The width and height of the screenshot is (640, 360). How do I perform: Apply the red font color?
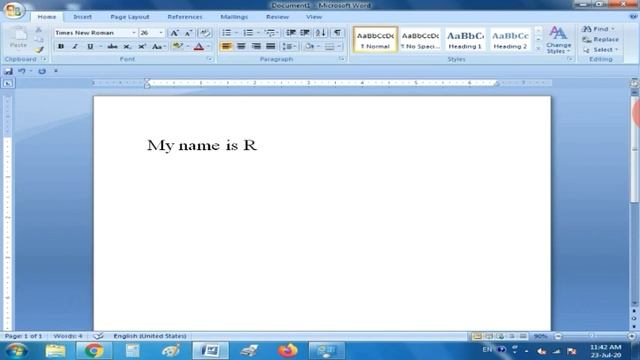pyautogui.click(x=199, y=47)
